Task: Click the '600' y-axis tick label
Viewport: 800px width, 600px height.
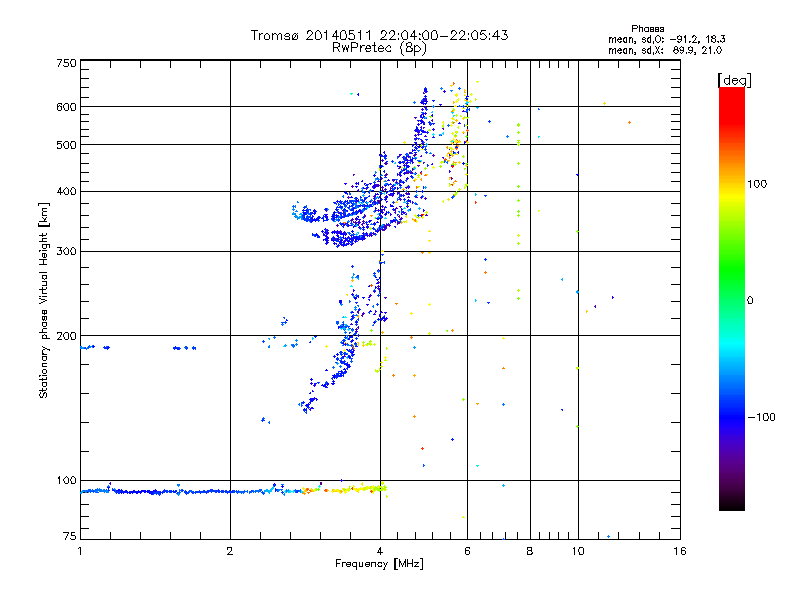Action: 66,107
